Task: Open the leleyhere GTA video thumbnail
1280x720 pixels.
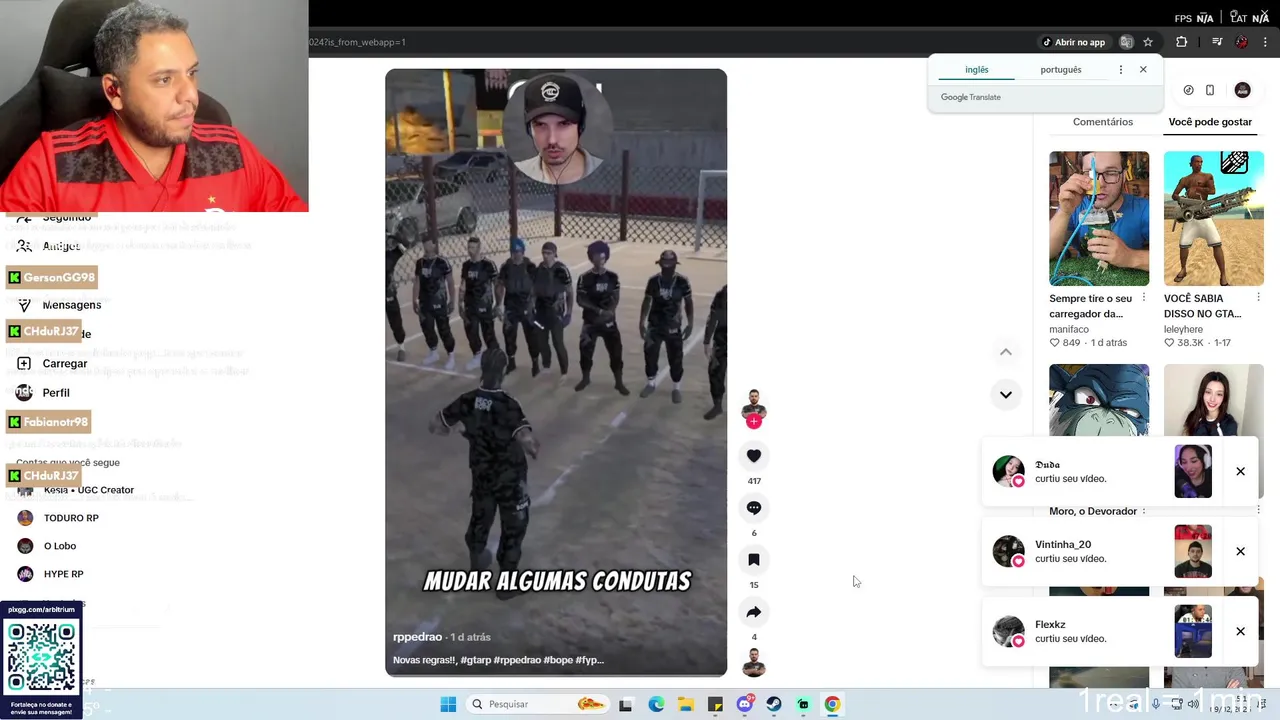Action: 1214,218
